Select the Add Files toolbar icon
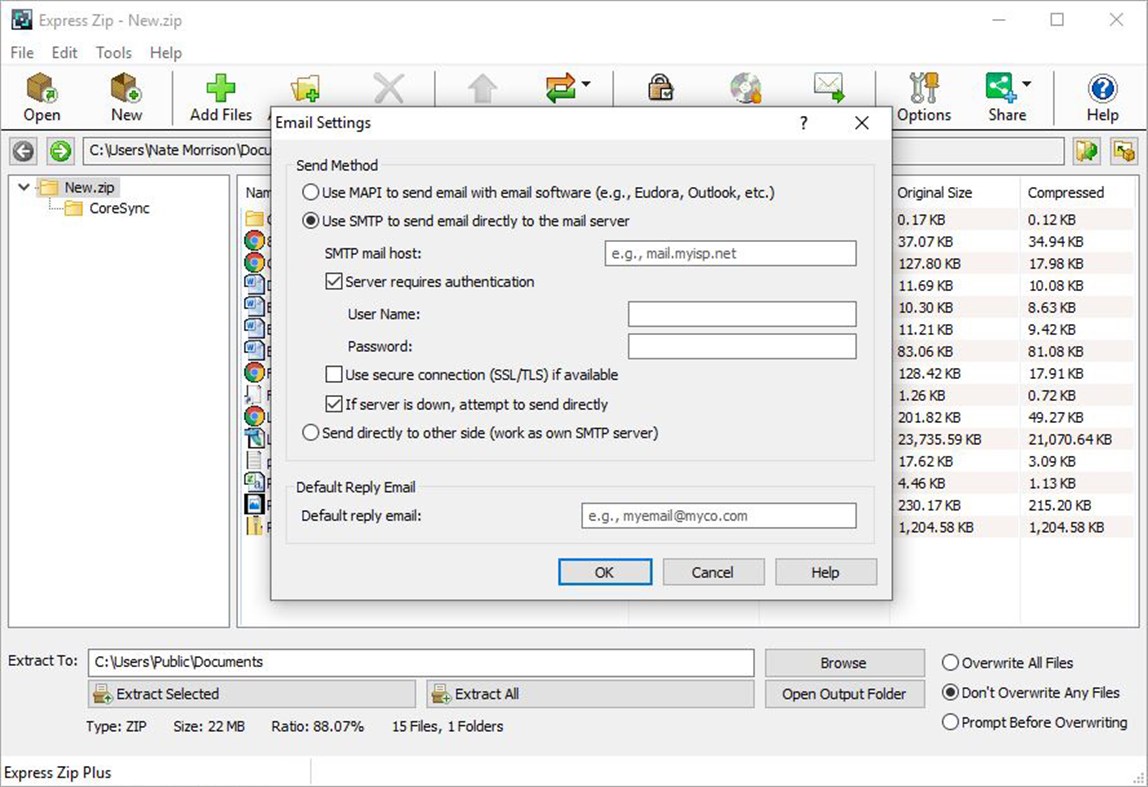The height and width of the screenshot is (787, 1148). coord(220,97)
